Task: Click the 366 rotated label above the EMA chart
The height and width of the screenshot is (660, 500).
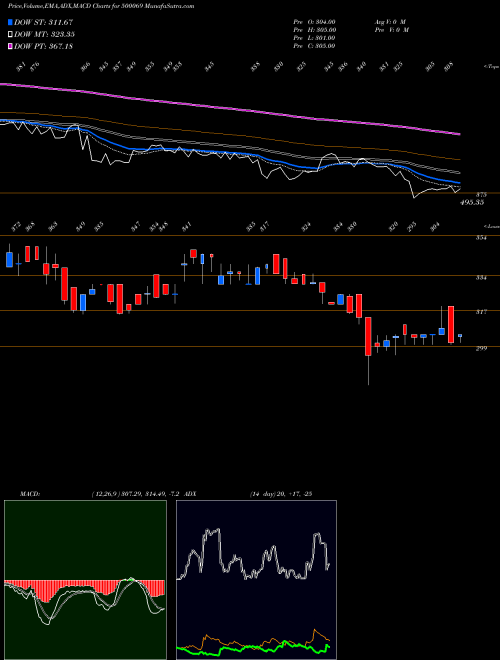Action: tap(85, 67)
